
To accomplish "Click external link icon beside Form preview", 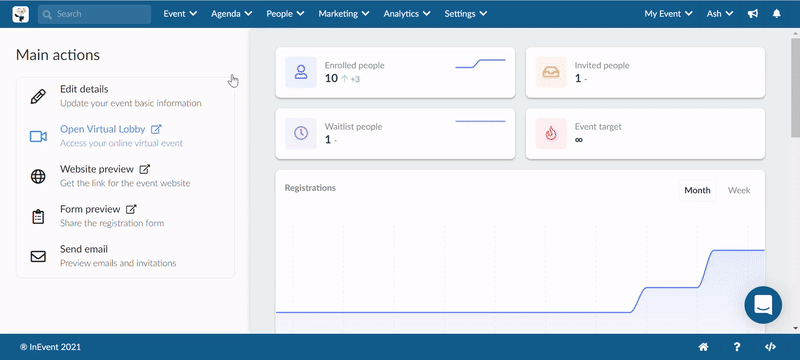I will (x=132, y=209).
